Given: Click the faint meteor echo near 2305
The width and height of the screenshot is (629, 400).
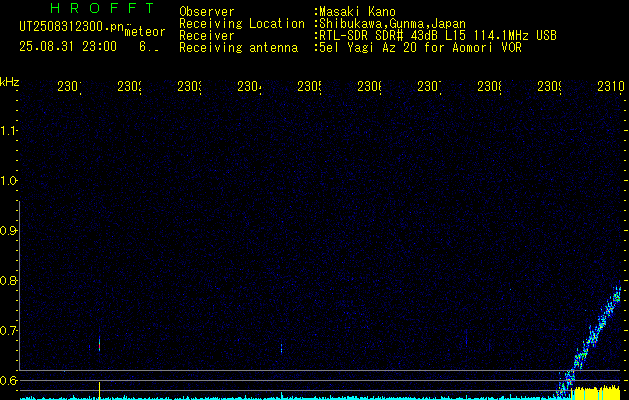Looking at the screenshot, I should (x=282, y=348).
